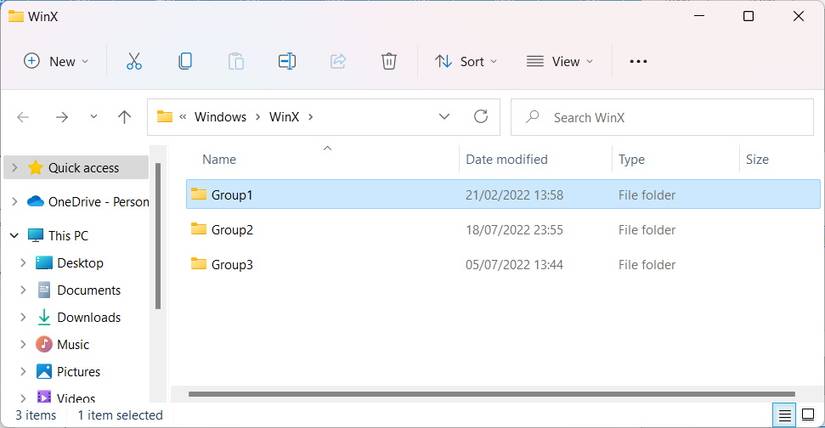Sort by Size column header

point(757,160)
